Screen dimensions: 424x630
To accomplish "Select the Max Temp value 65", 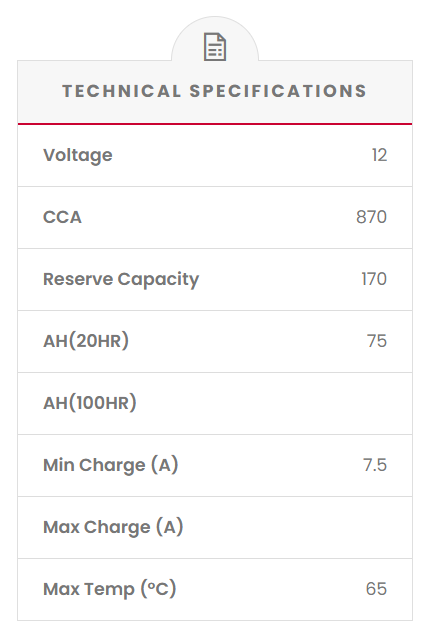I will pos(377,589).
